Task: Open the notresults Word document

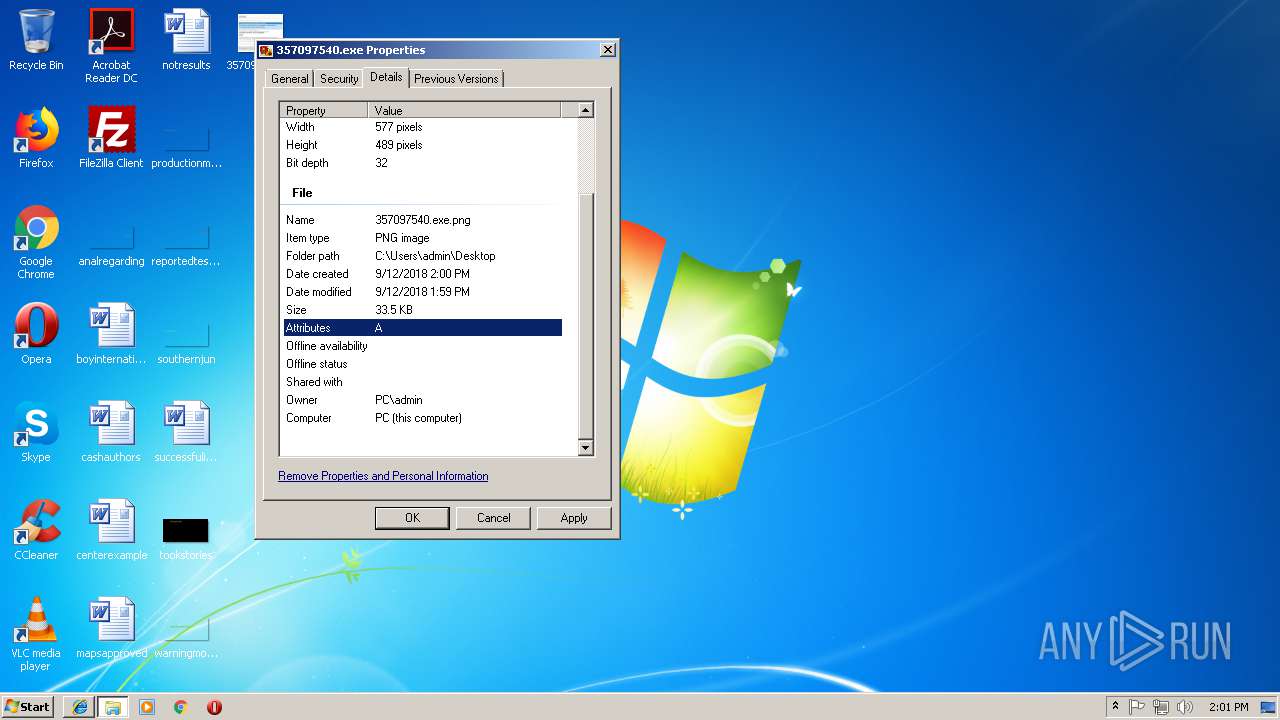Action: (186, 40)
